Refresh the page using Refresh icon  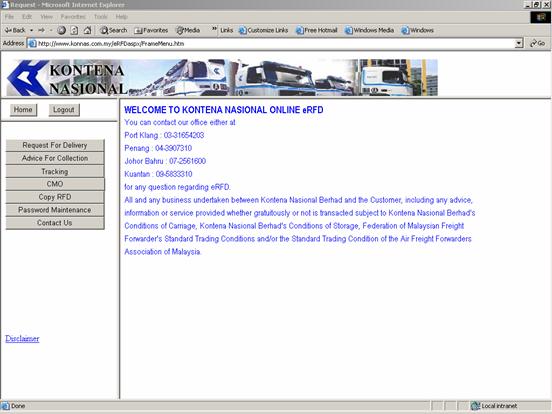(x=74, y=30)
